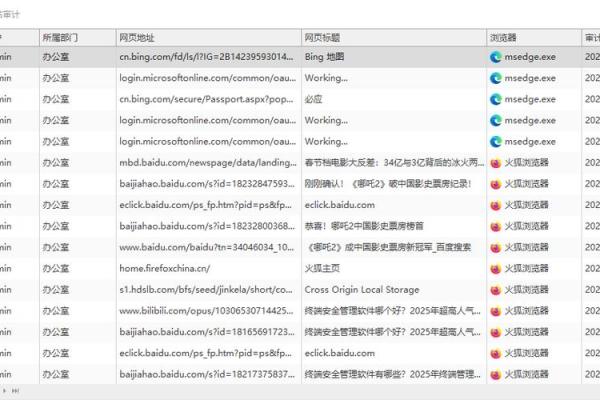Click the Edge icon in the 必应 row
This screenshot has width=600, height=400.
(x=496, y=100)
